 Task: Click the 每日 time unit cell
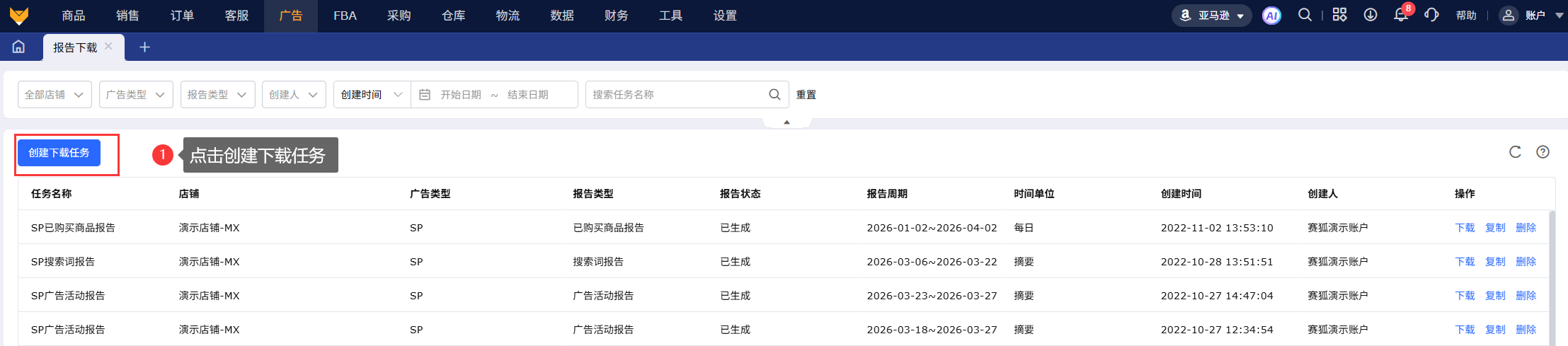pos(1024,228)
